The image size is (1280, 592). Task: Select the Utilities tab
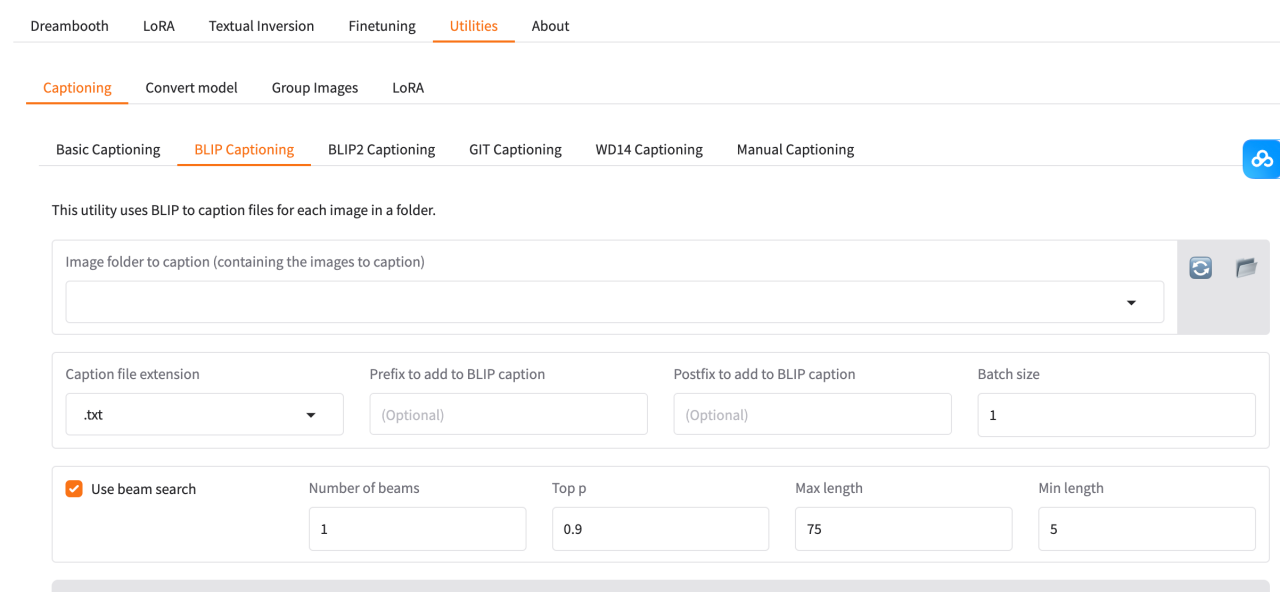(x=474, y=26)
